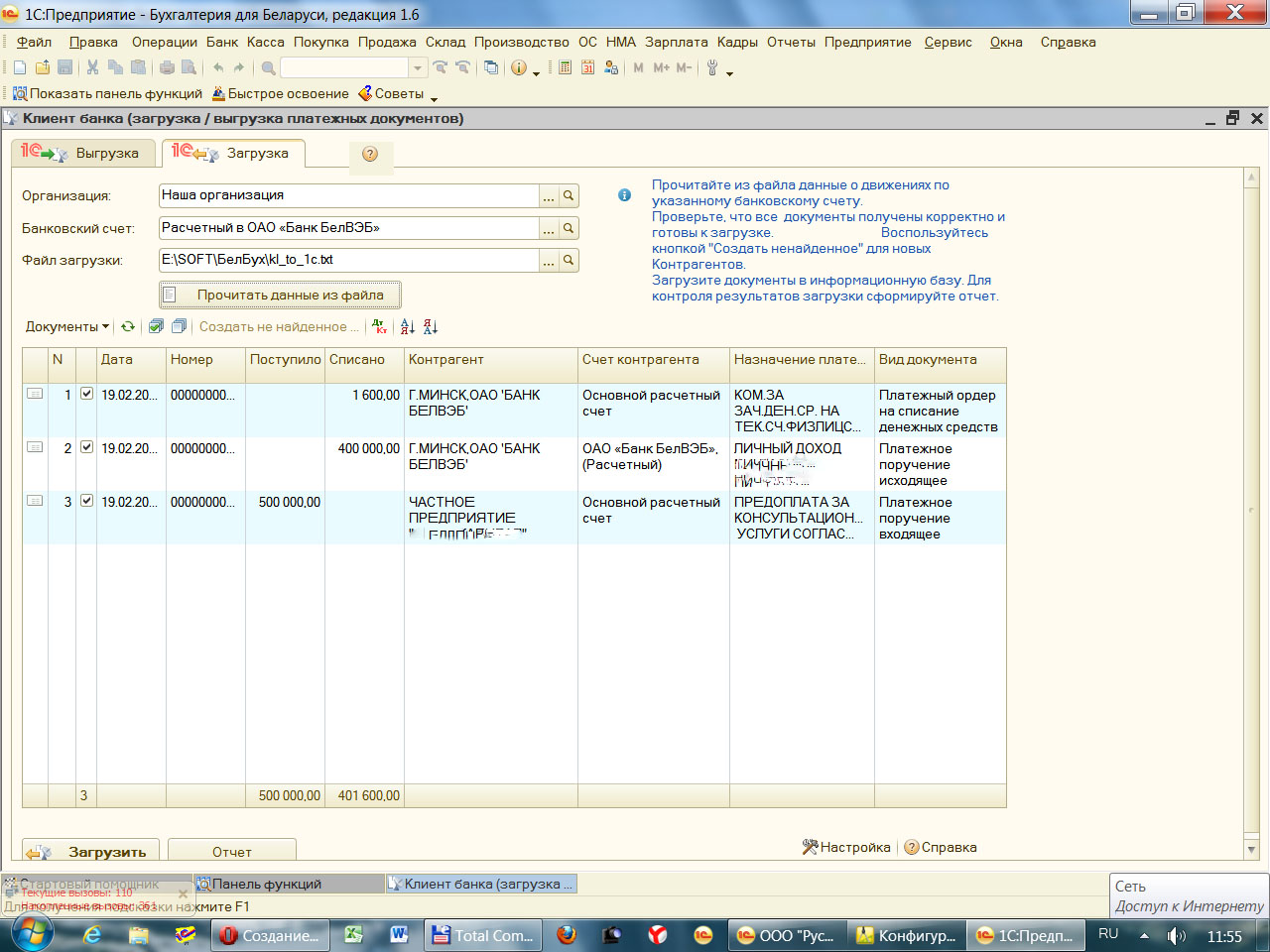
Task: Click the Copy toolbar icon
Action: click(x=115, y=67)
